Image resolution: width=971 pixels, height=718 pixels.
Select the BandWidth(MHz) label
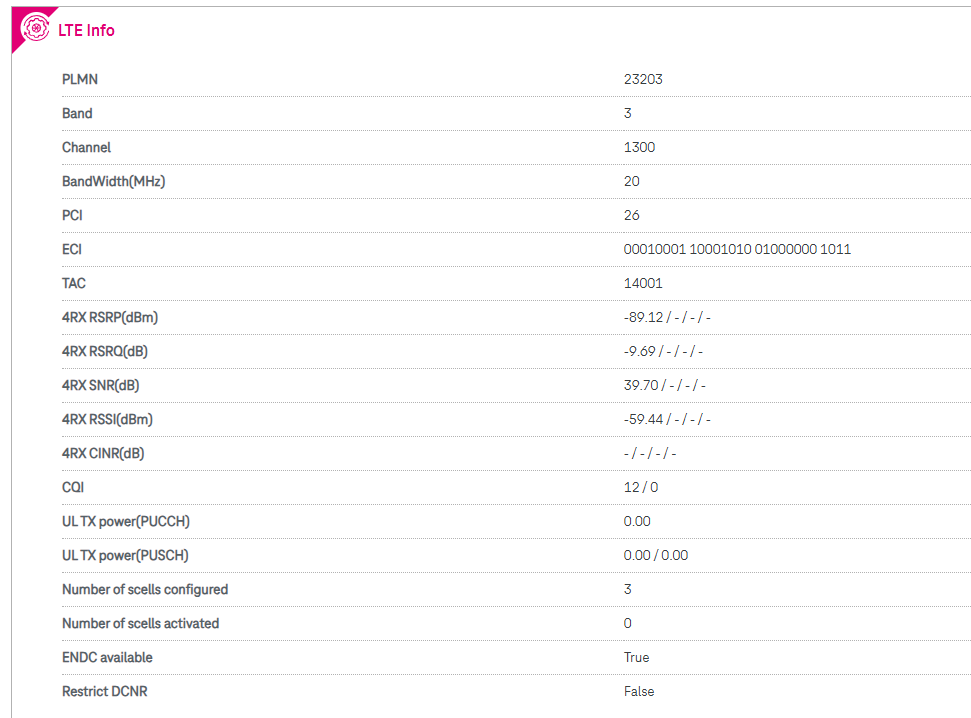coord(113,182)
